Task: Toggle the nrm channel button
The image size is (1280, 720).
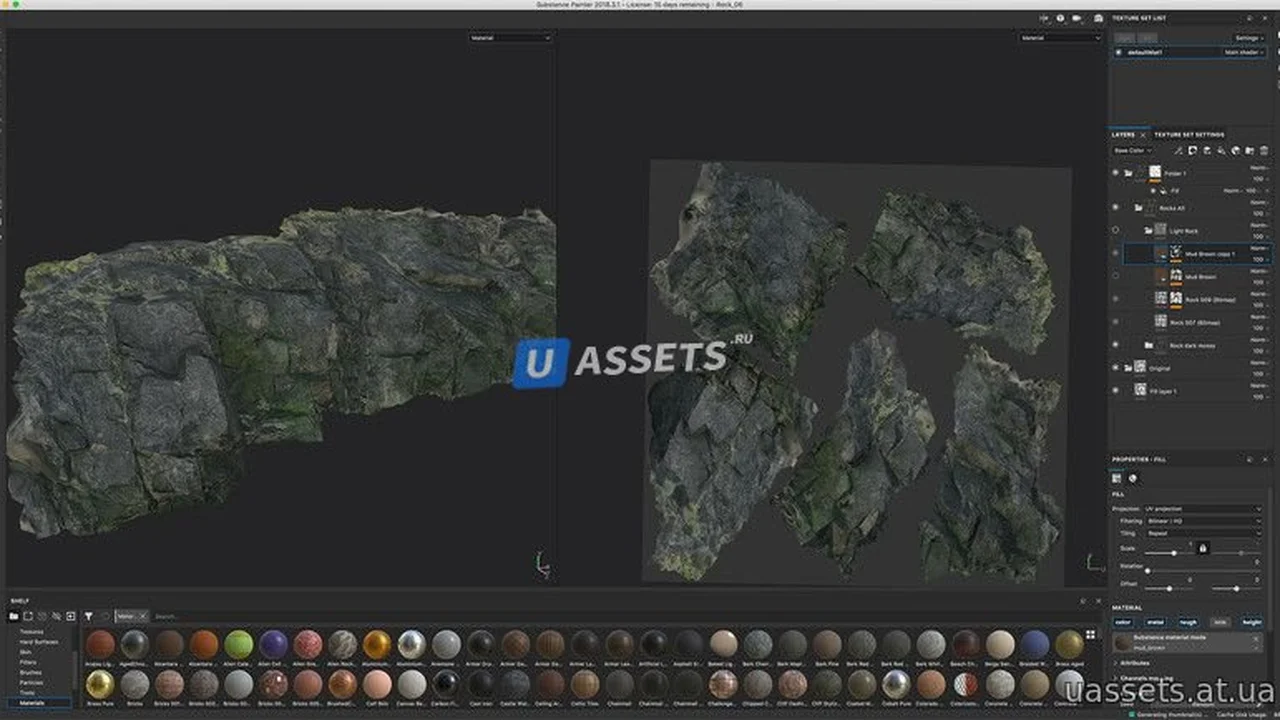Action: point(1220,622)
